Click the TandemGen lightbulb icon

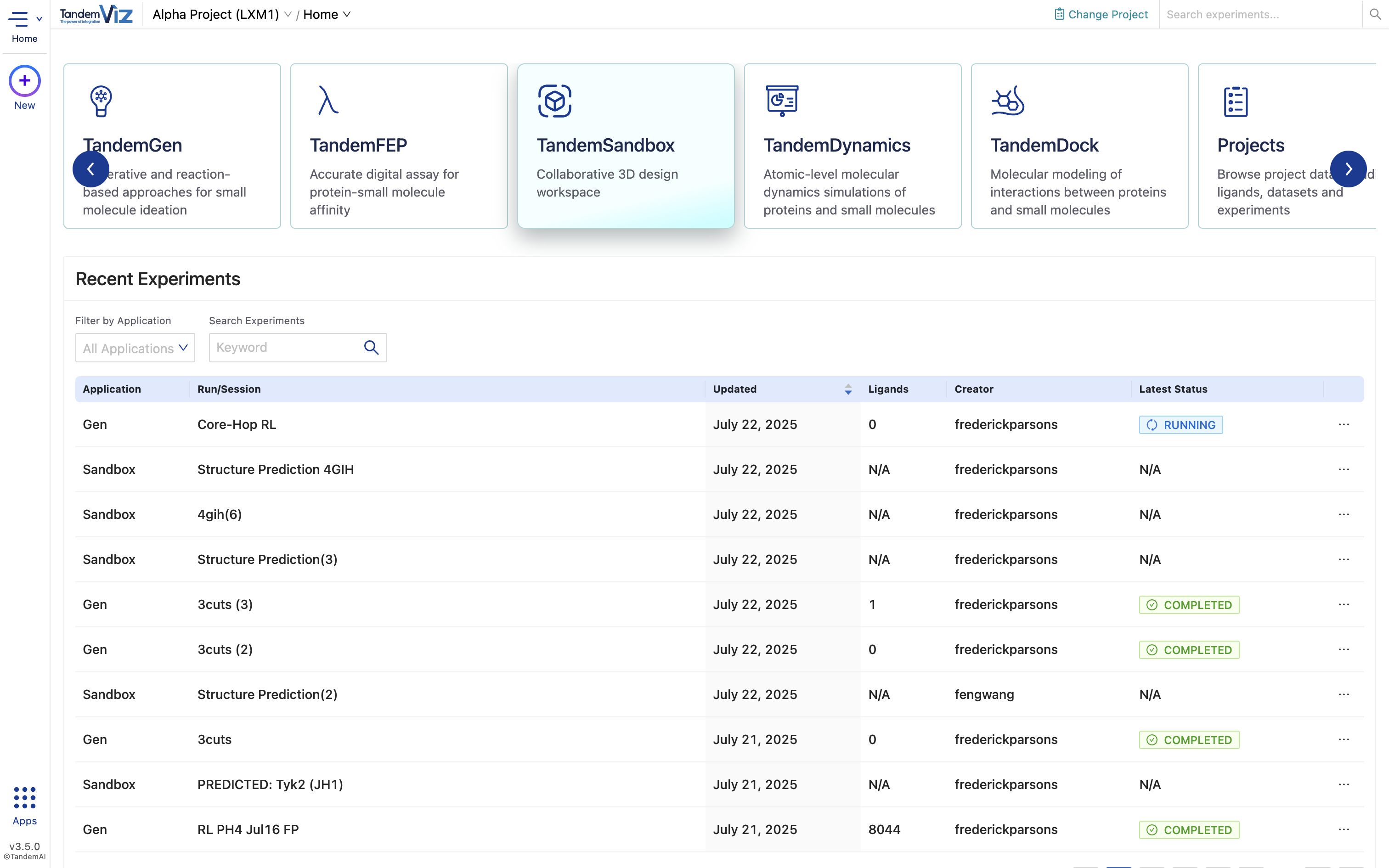[101, 101]
